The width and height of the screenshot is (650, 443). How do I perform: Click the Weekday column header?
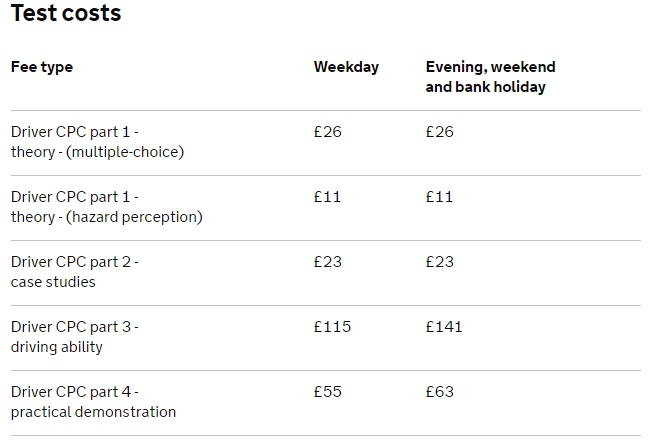346,67
